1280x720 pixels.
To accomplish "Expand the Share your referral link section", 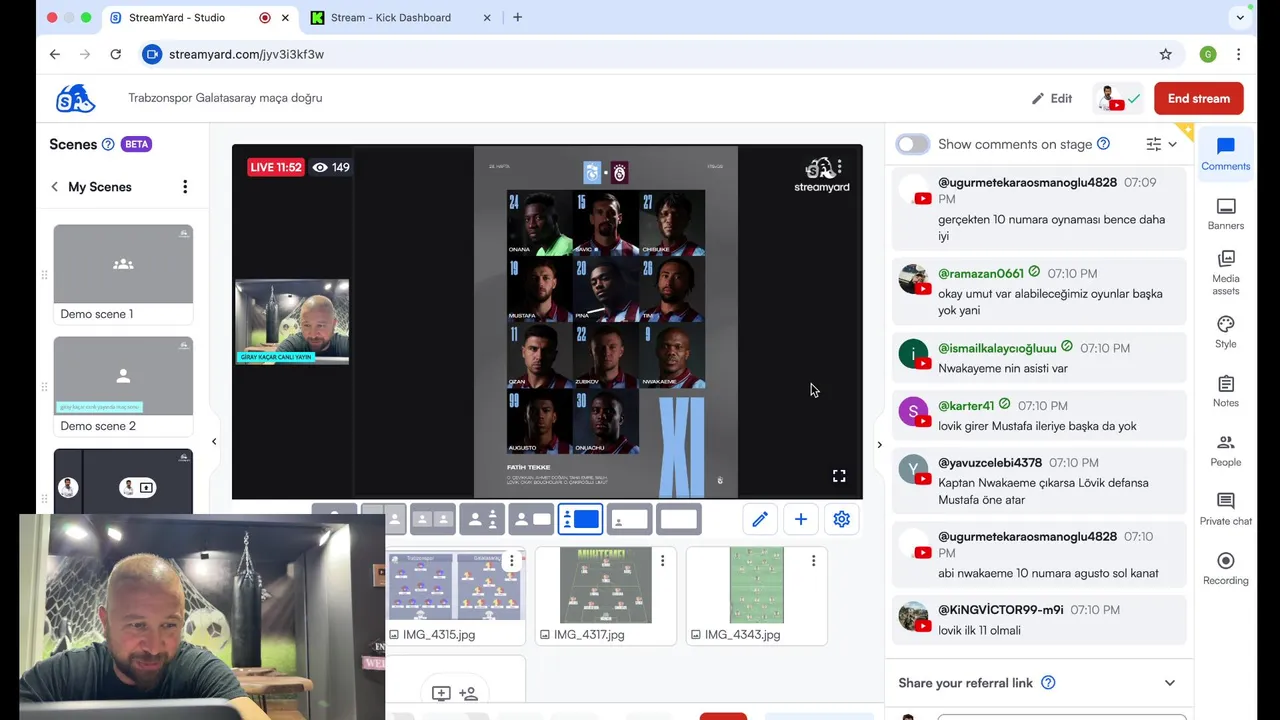I will pyautogui.click(x=1169, y=683).
